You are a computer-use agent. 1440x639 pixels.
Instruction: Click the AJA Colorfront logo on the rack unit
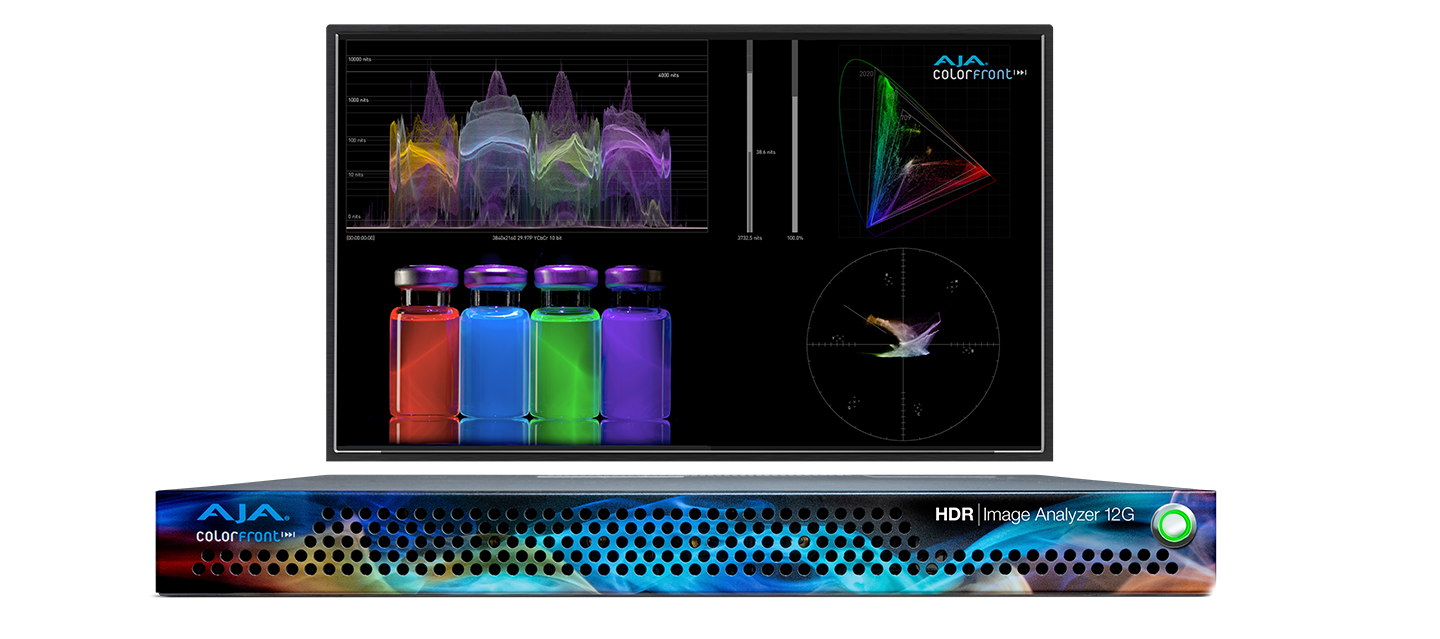pyautogui.click(x=245, y=522)
